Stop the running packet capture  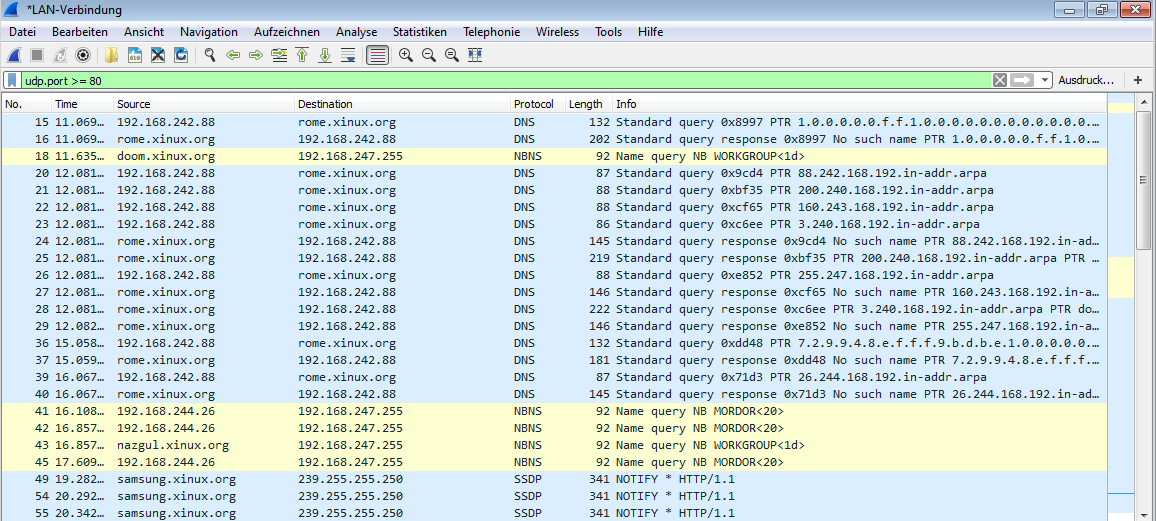pyautogui.click(x=36, y=55)
